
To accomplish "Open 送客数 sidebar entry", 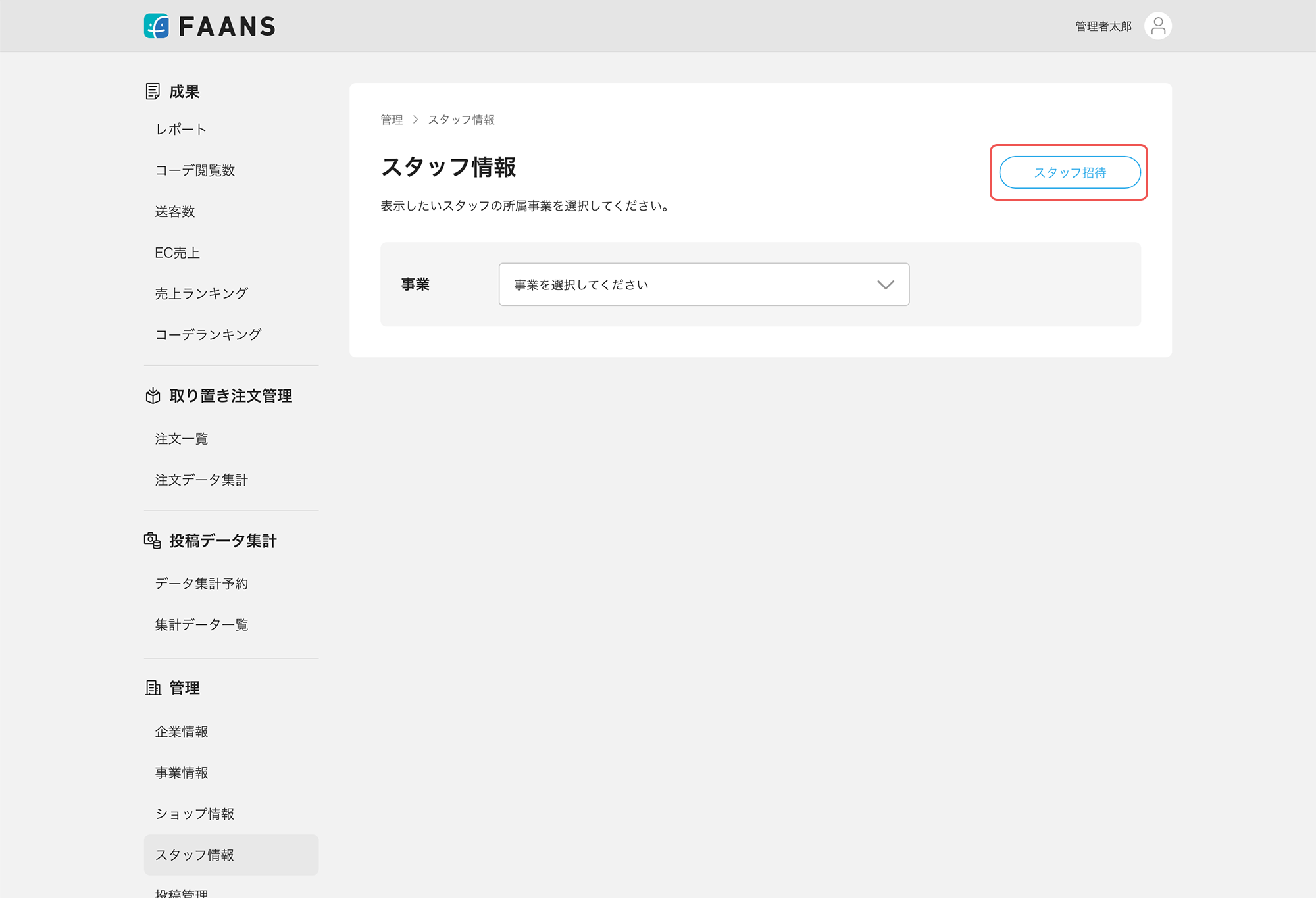I will 175,212.
